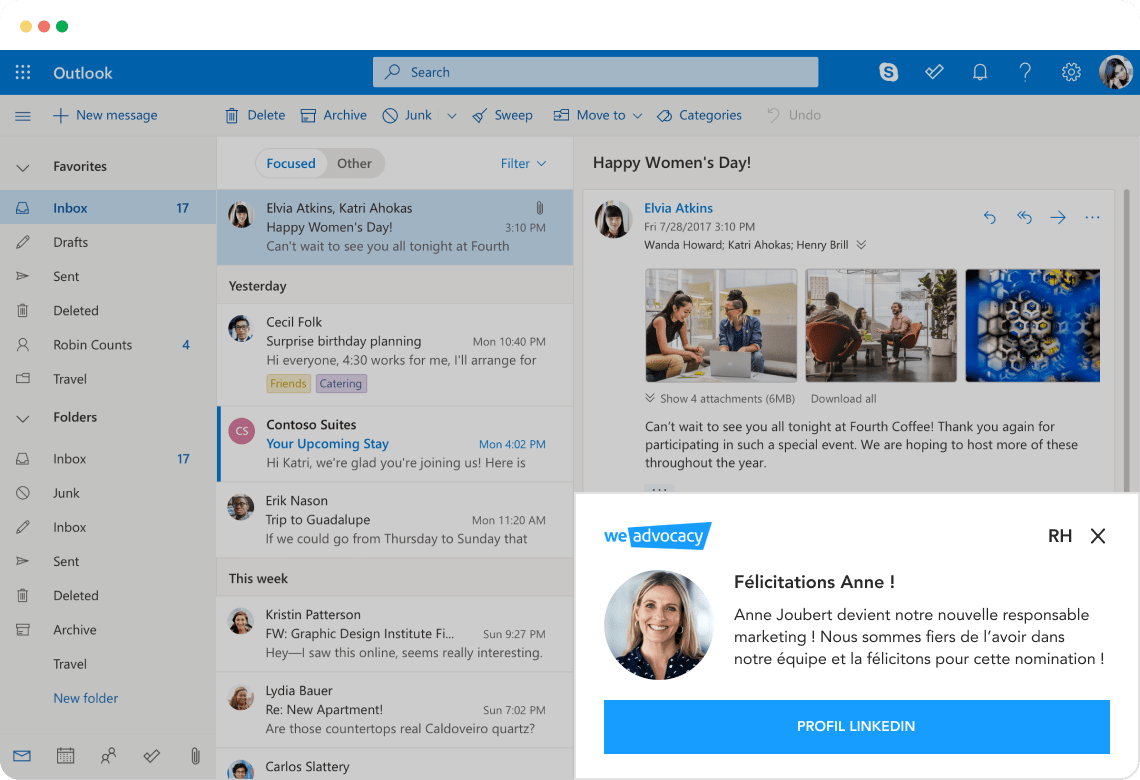Click the purple Catering category tag
1140x780 pixels.
coord(341,383)
